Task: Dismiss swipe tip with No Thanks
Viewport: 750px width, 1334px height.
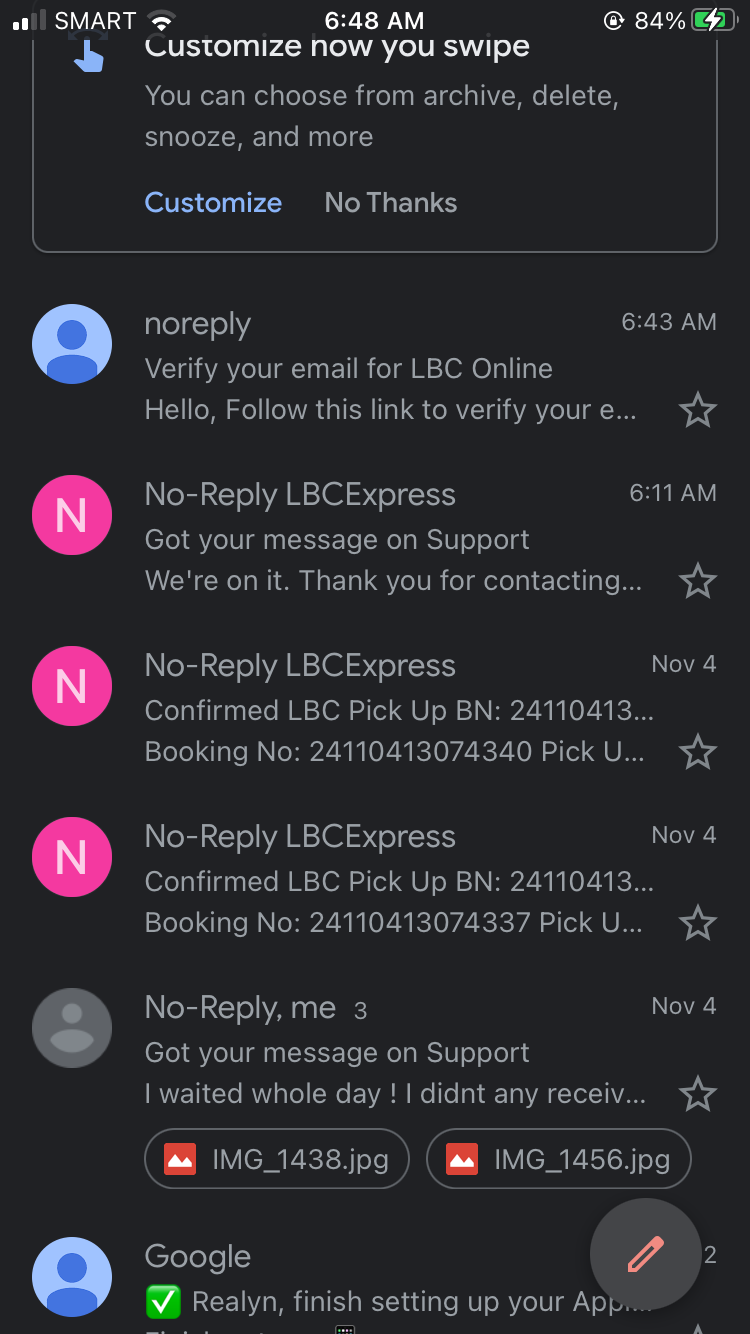Action: pos(391,203)
